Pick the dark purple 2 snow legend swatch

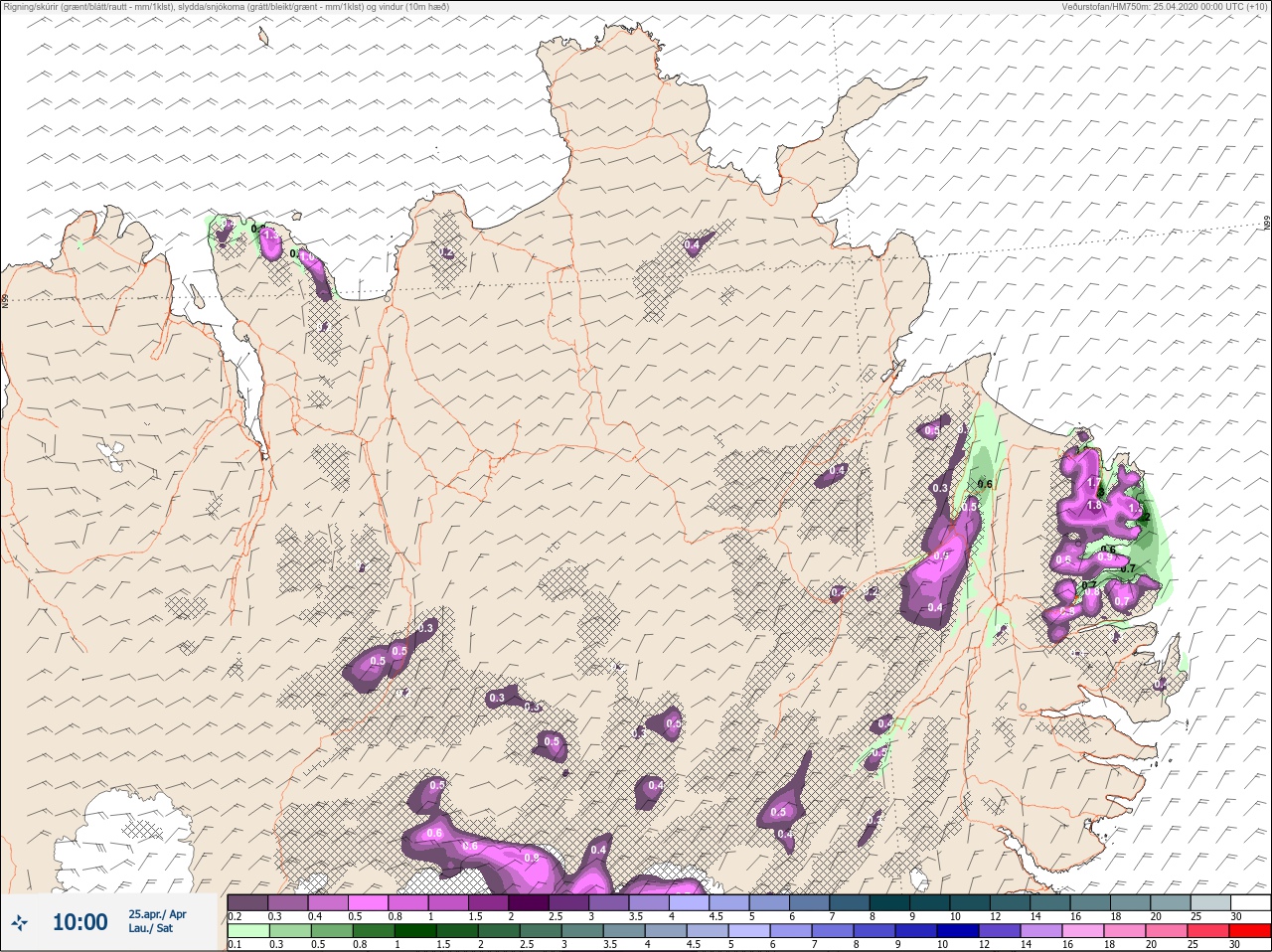coord(529,902)
